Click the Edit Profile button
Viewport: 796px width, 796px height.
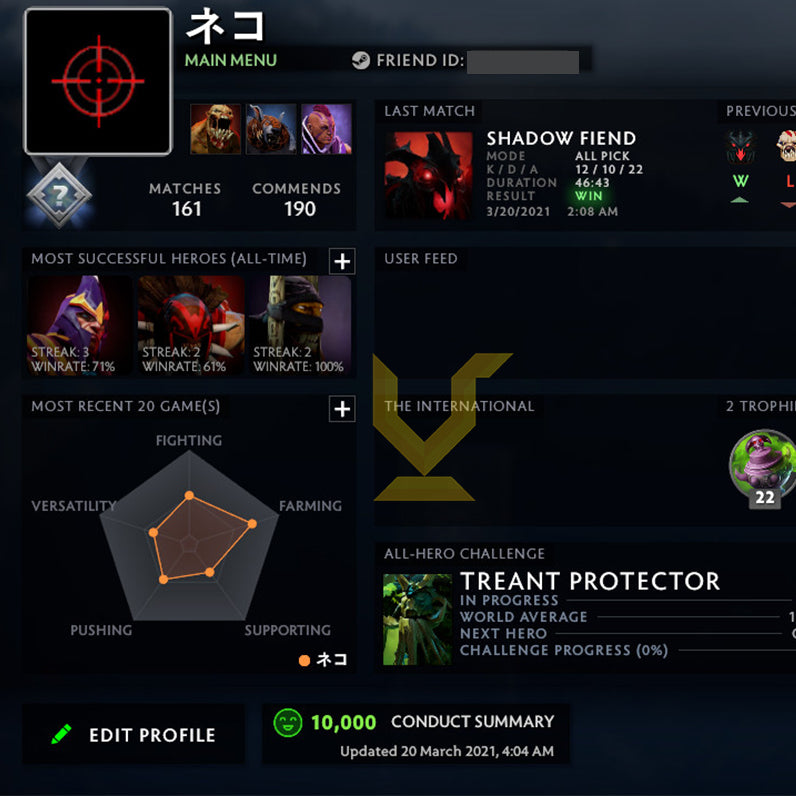134,734
